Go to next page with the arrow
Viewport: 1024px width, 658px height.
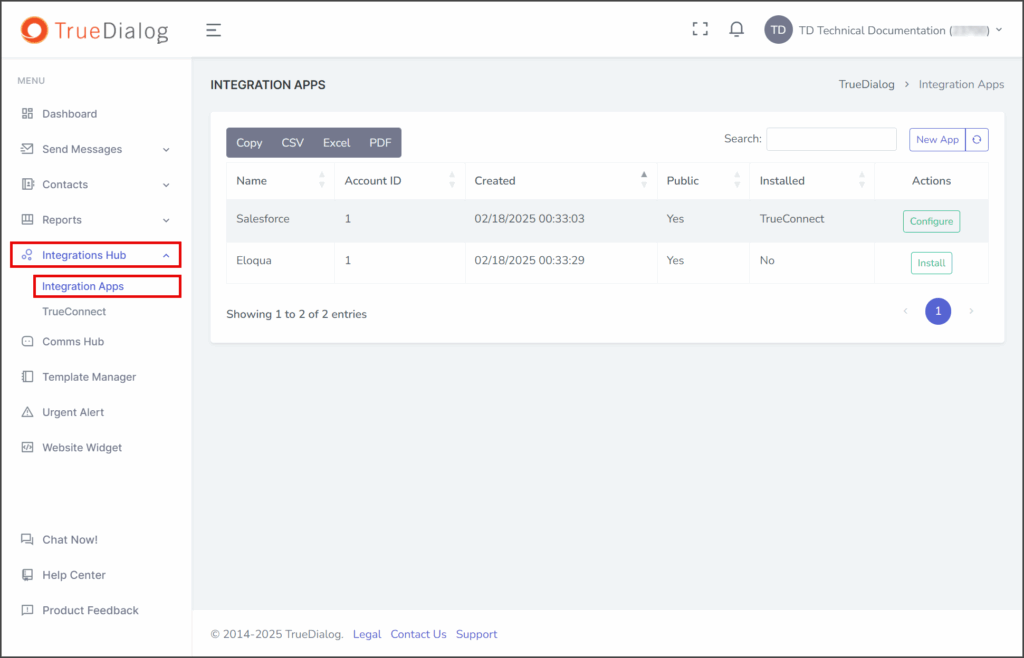[971, 311]
